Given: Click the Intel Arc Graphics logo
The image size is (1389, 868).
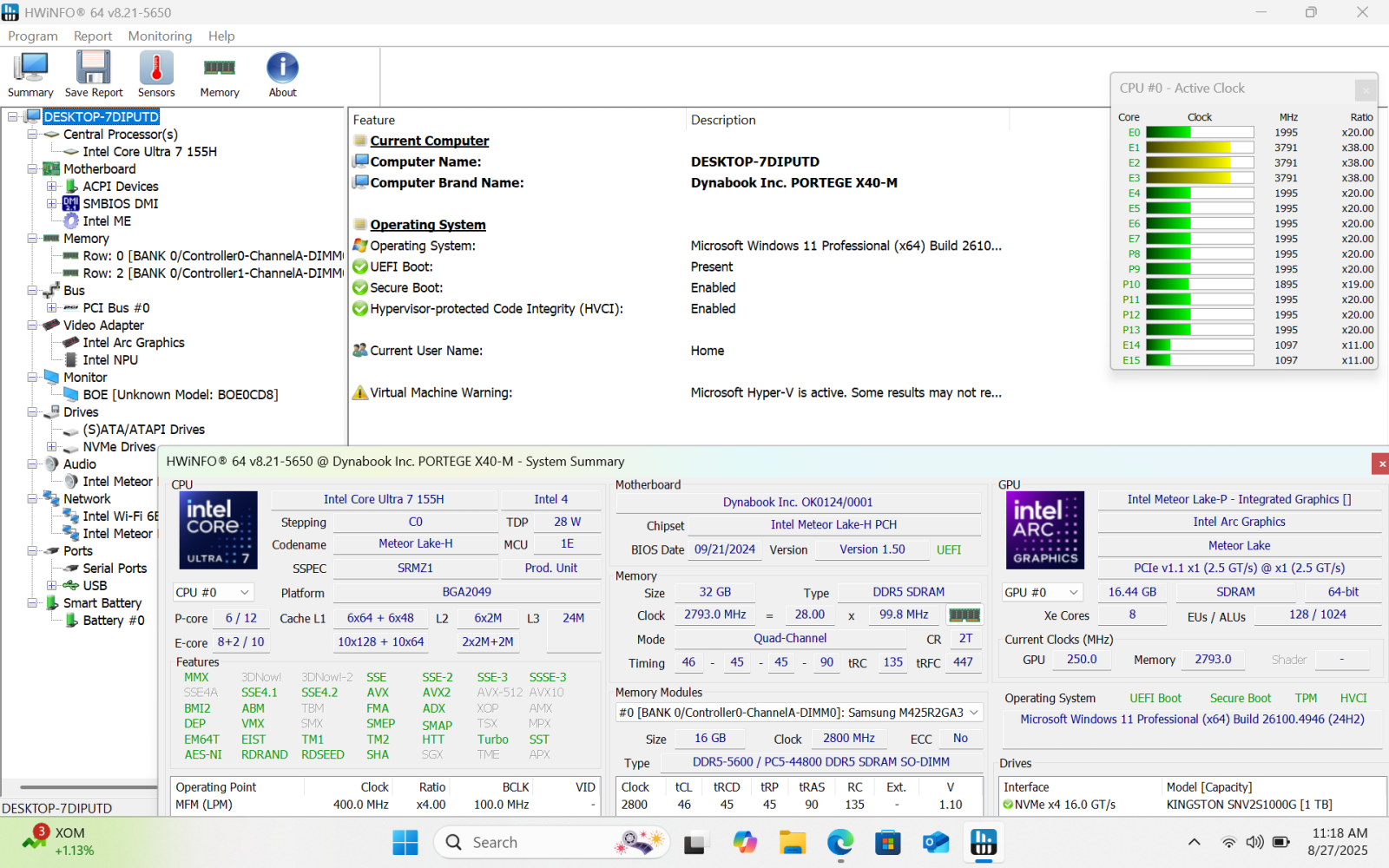Looking at the screenshot, I should click(1045, 529).
